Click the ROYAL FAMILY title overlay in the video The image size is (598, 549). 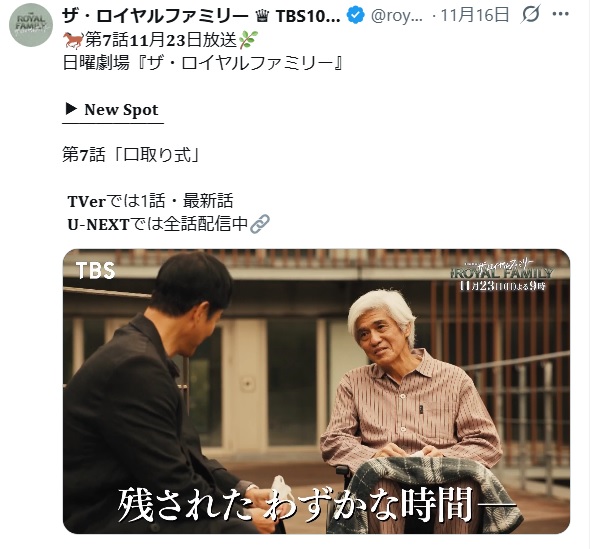tap(502, 273)
